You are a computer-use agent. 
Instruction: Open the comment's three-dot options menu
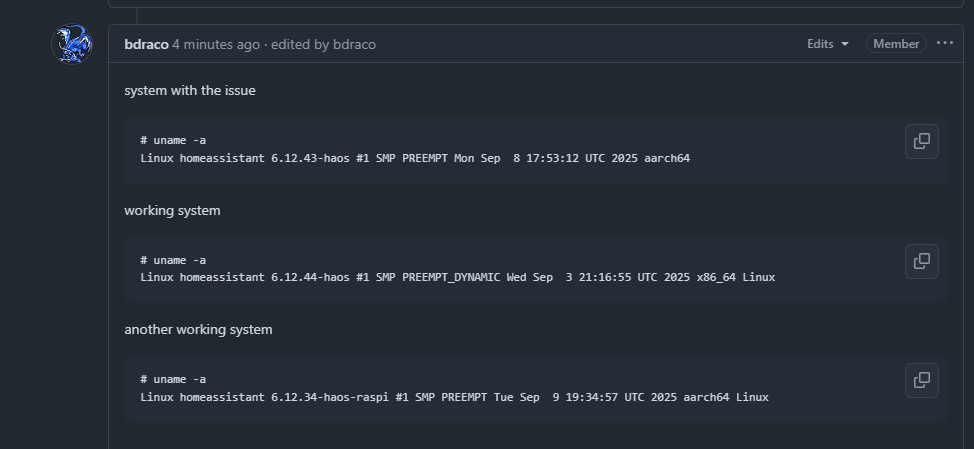[945, 43]
